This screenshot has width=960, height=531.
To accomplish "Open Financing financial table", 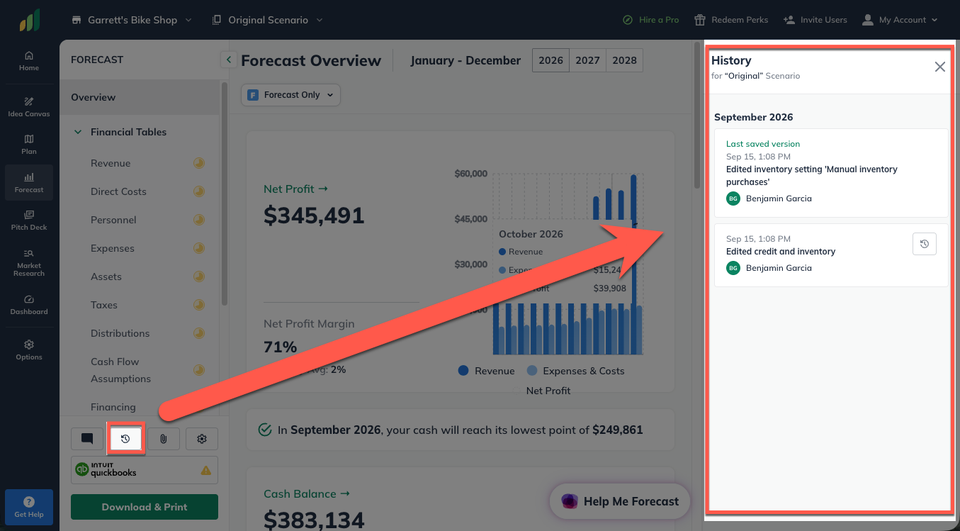I will 113,407.
